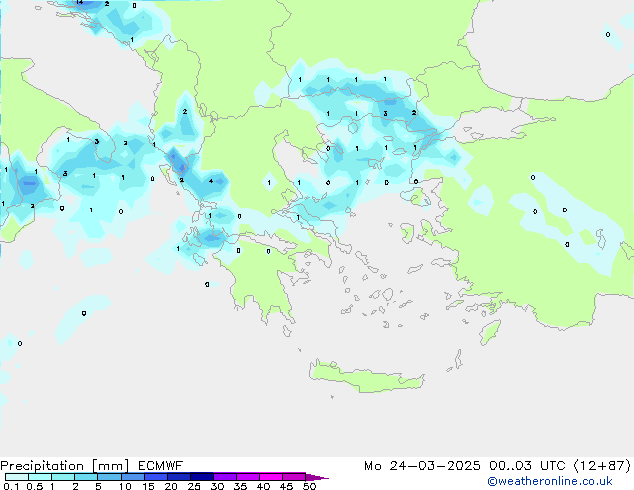634x490 pixels.
Task: Pick the 15–20 mm legend color swatch
Action: click(x=156, y=477)
